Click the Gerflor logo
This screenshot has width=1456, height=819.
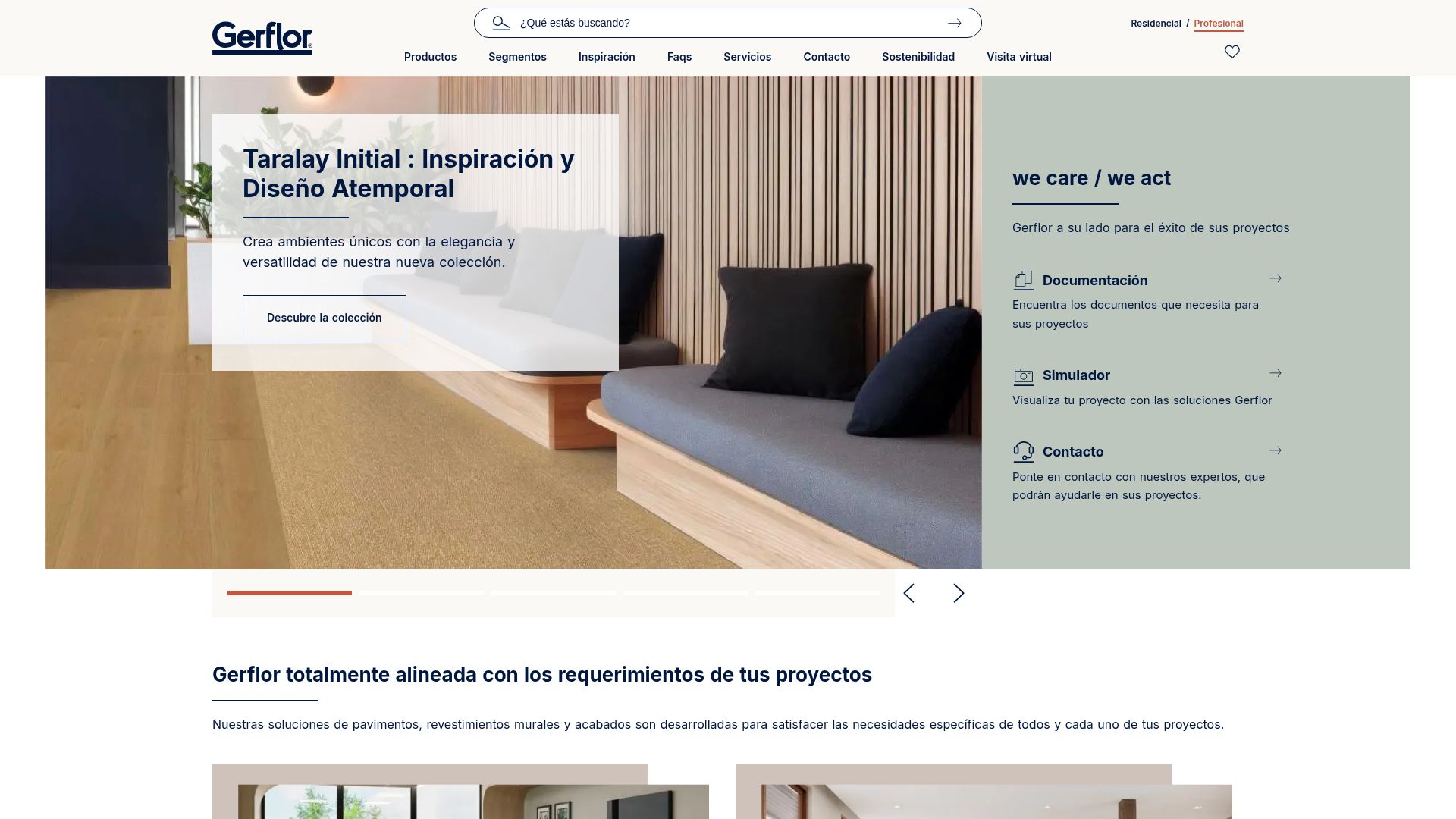[262, 38]
